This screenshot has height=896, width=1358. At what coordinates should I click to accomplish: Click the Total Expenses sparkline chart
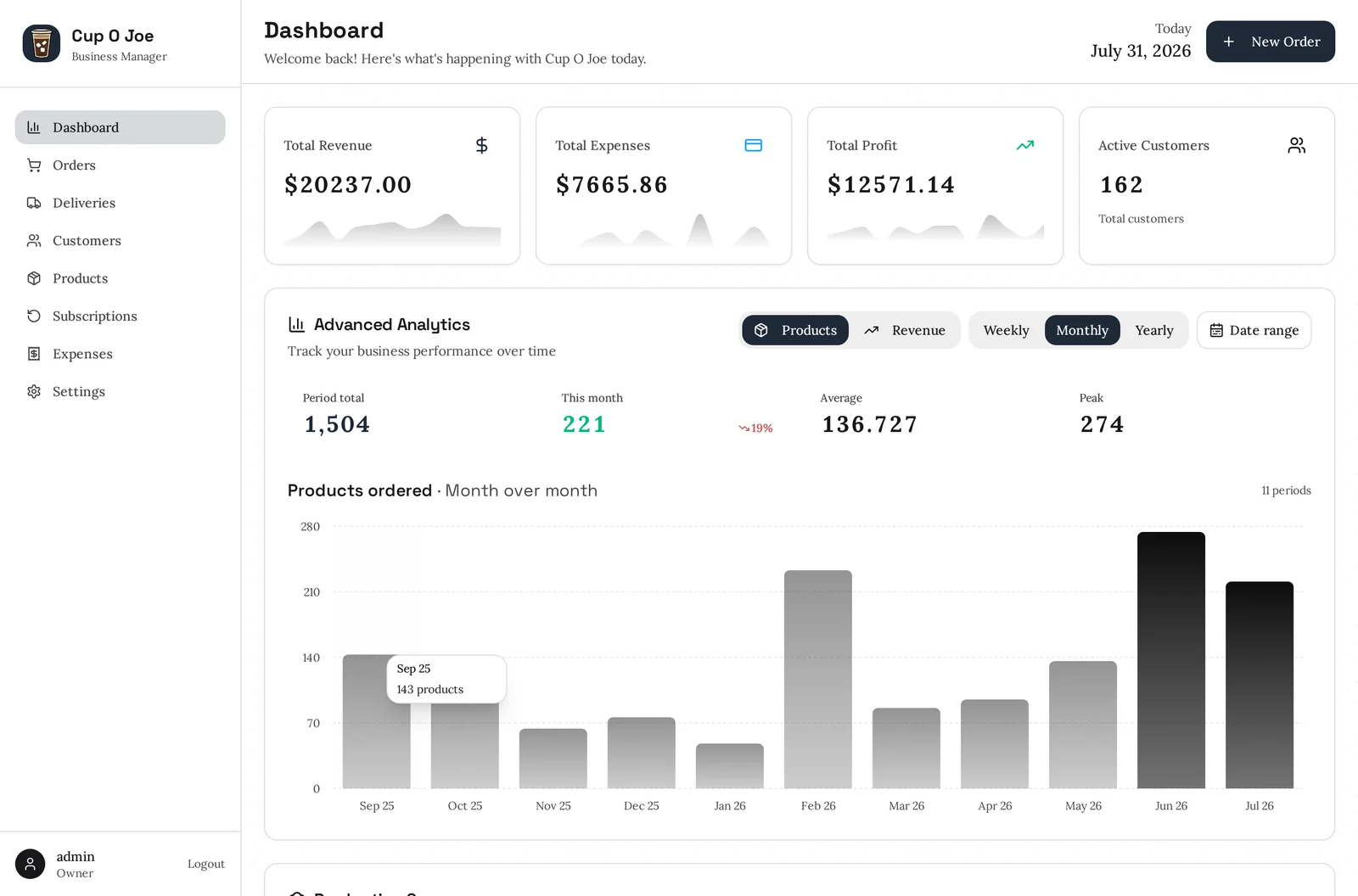[664, 230]
